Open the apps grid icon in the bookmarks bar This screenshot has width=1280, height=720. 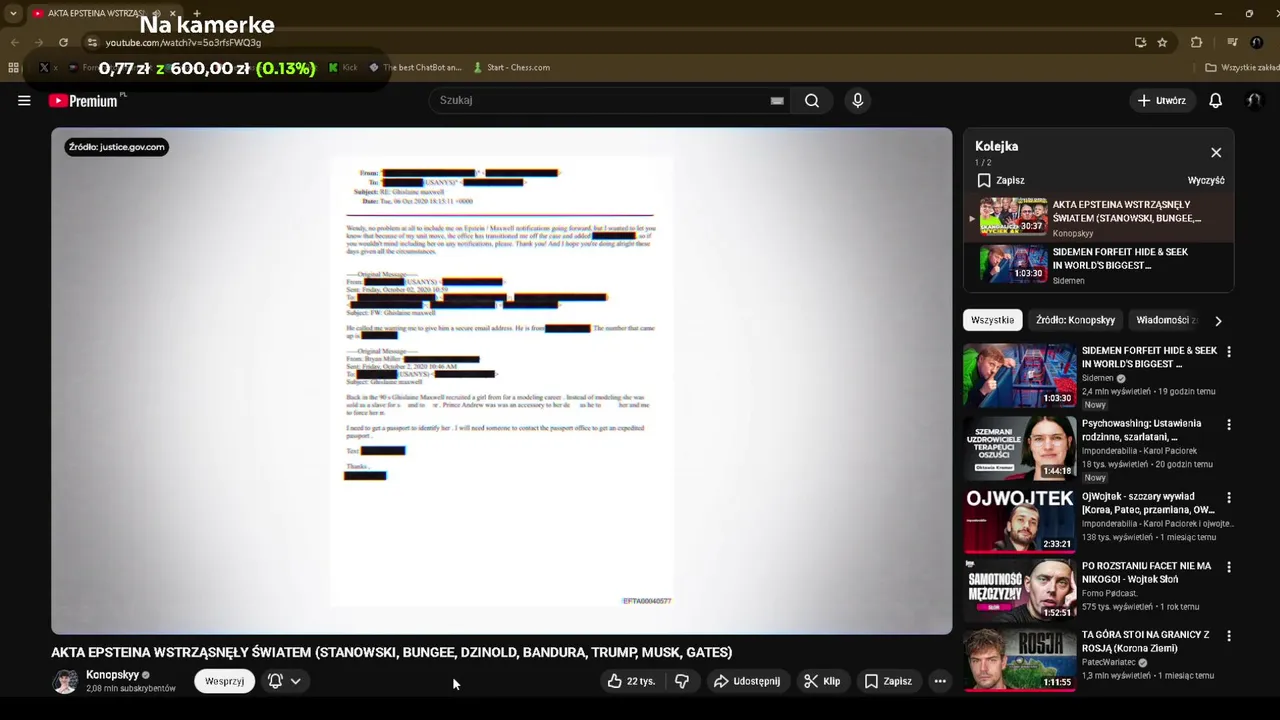13,68
